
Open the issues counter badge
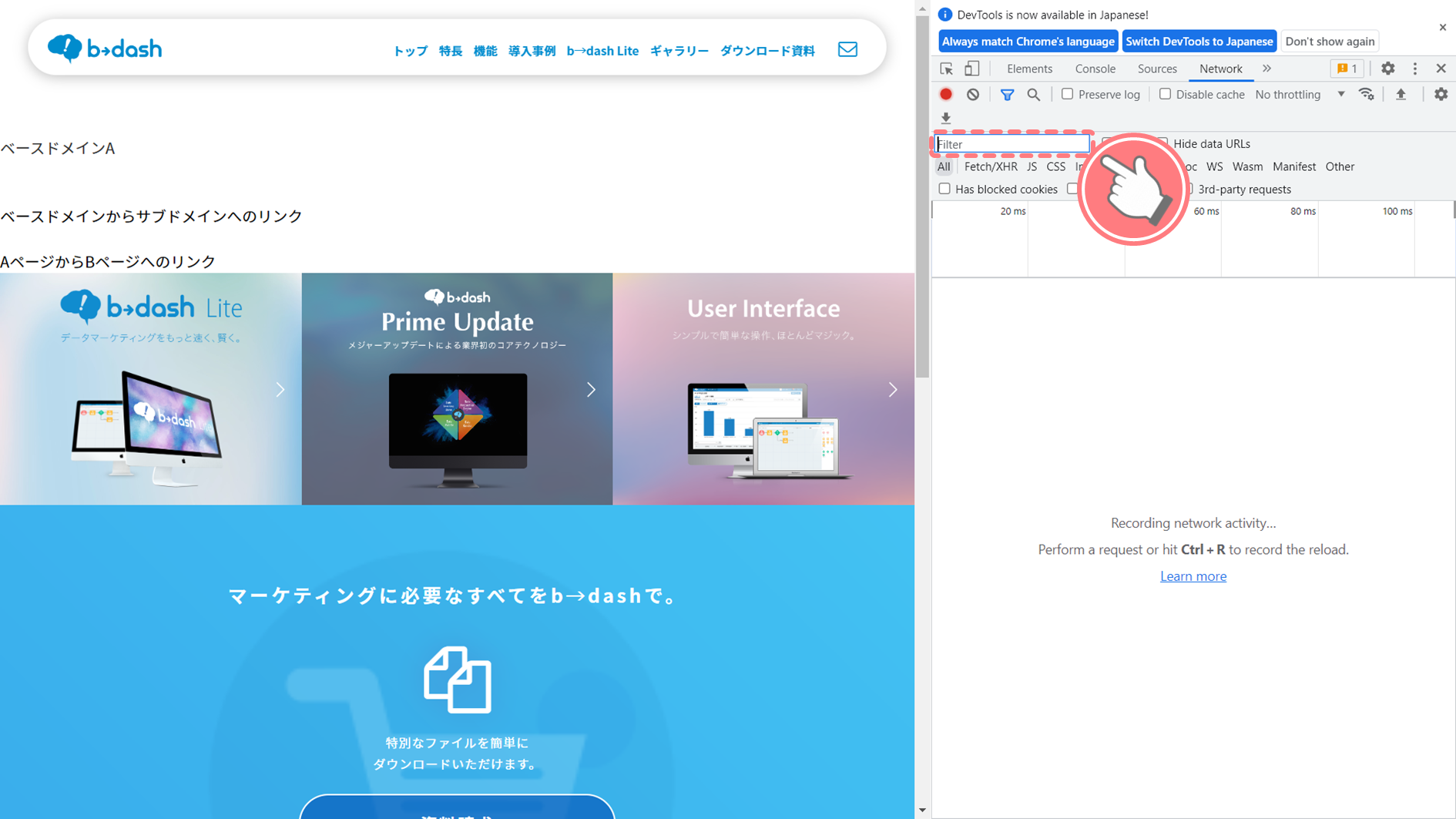(1347, 69)
